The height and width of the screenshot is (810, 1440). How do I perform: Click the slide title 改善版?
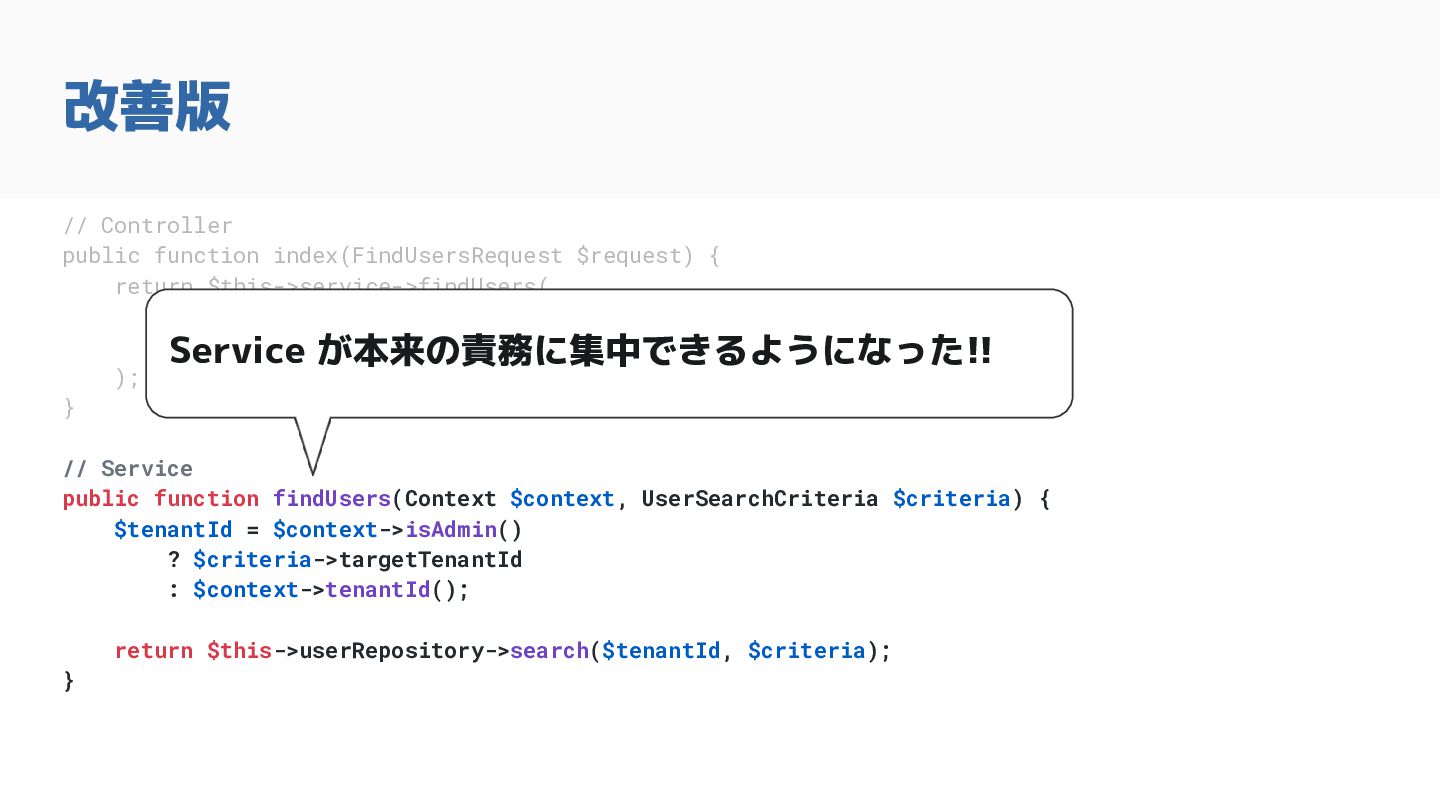[147, 106]
